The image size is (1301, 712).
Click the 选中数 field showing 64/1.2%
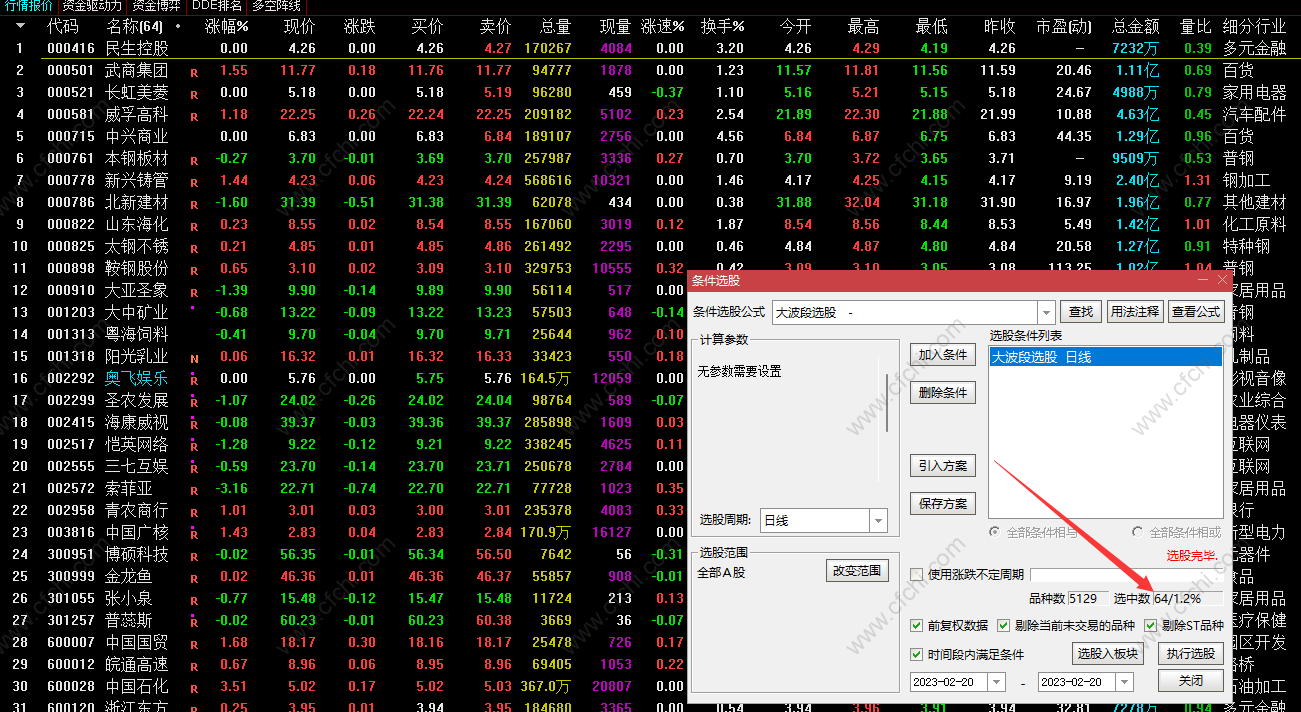[1188, 598]
